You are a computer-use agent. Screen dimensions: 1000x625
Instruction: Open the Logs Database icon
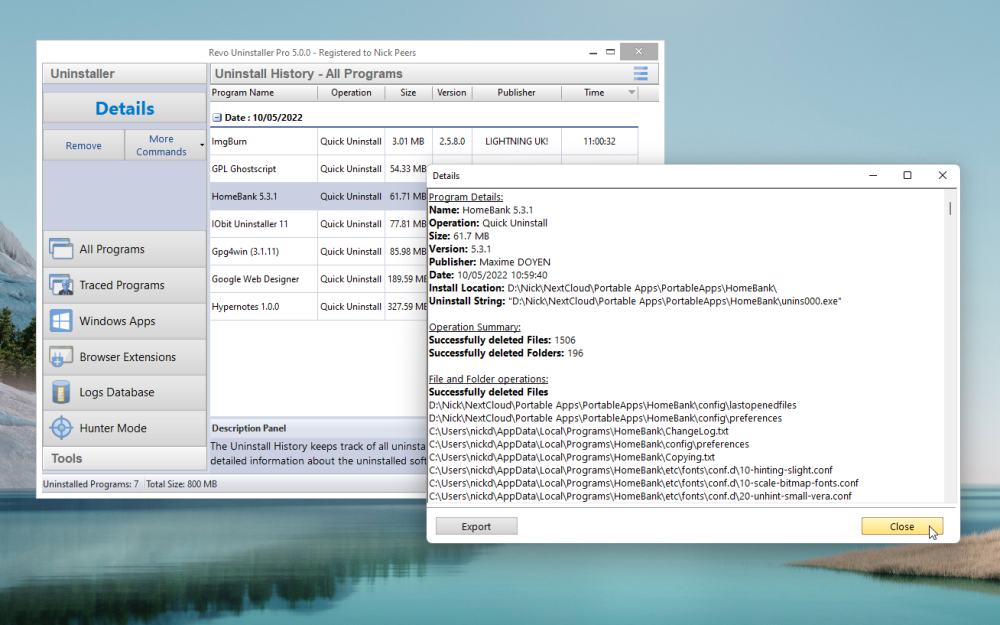coord(61,392)
